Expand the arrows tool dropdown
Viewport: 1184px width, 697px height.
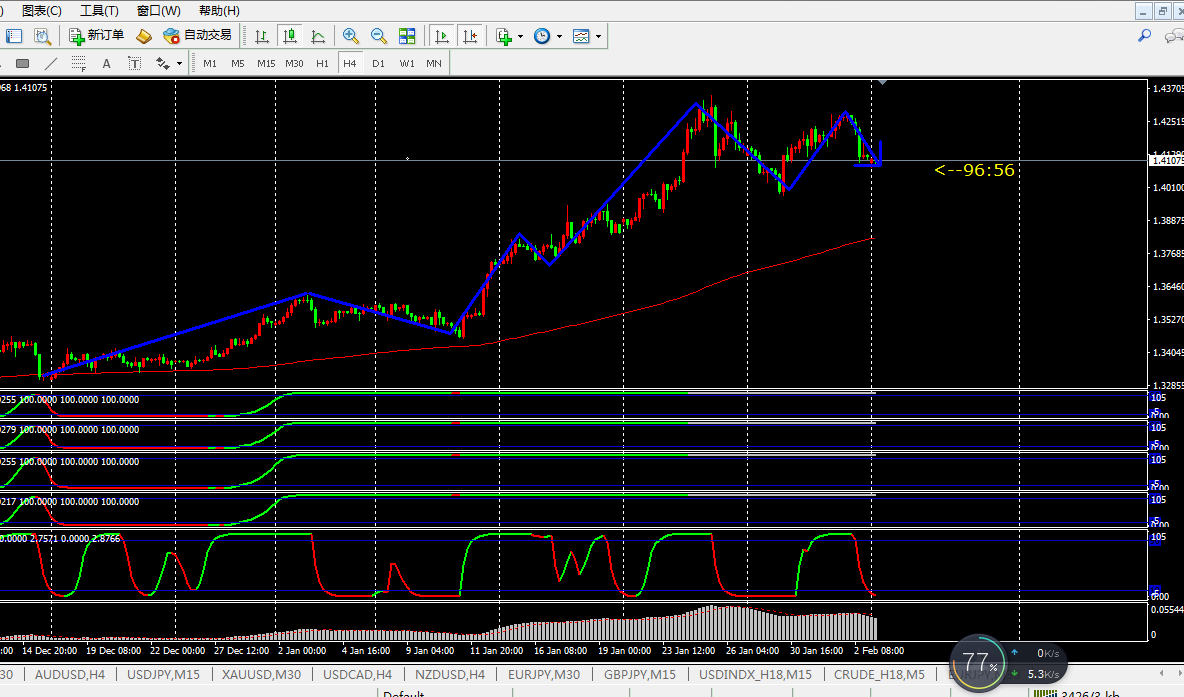[x=180, y=64]
